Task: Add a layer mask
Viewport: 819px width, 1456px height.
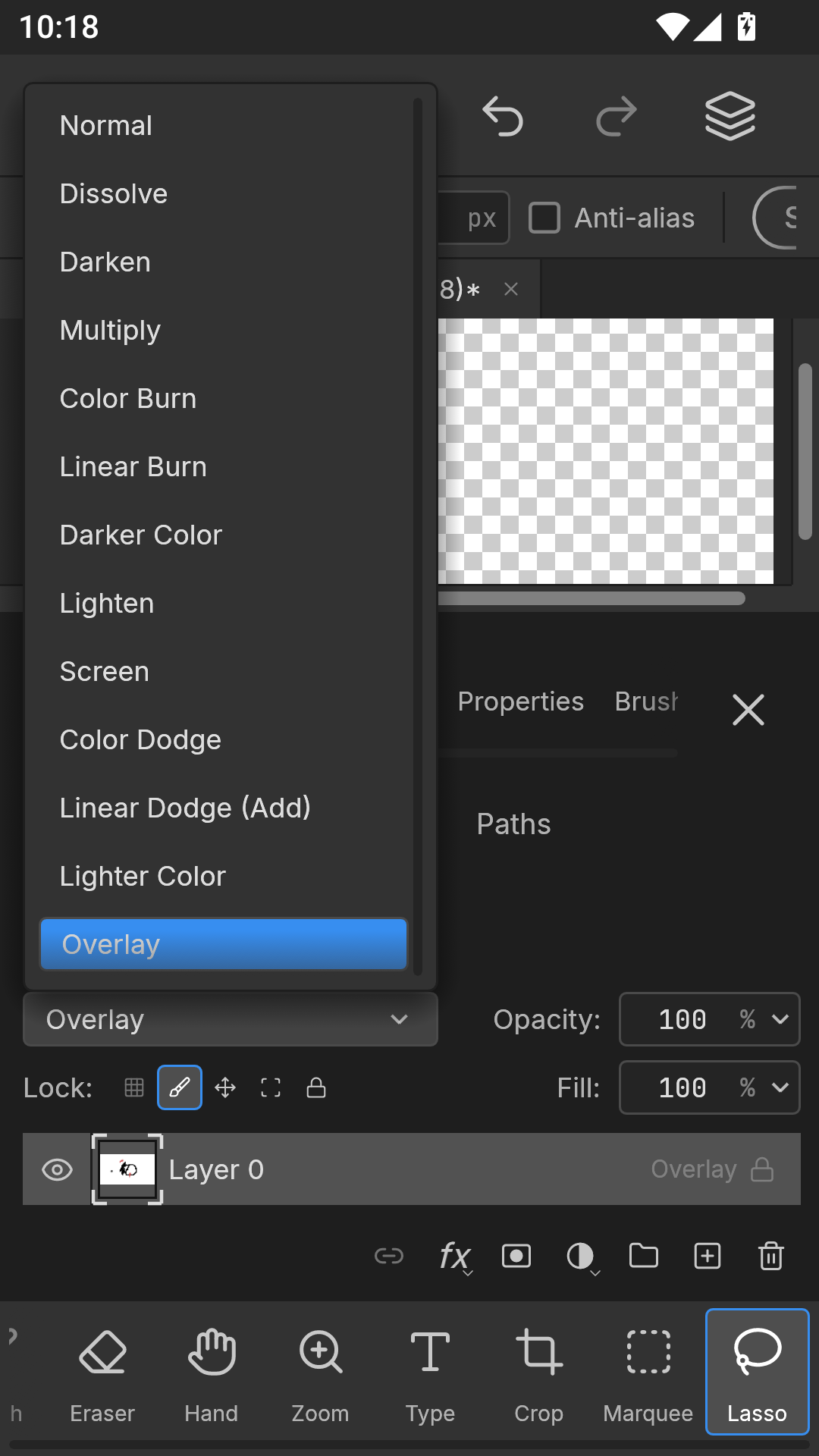Action: (516, 1256)
